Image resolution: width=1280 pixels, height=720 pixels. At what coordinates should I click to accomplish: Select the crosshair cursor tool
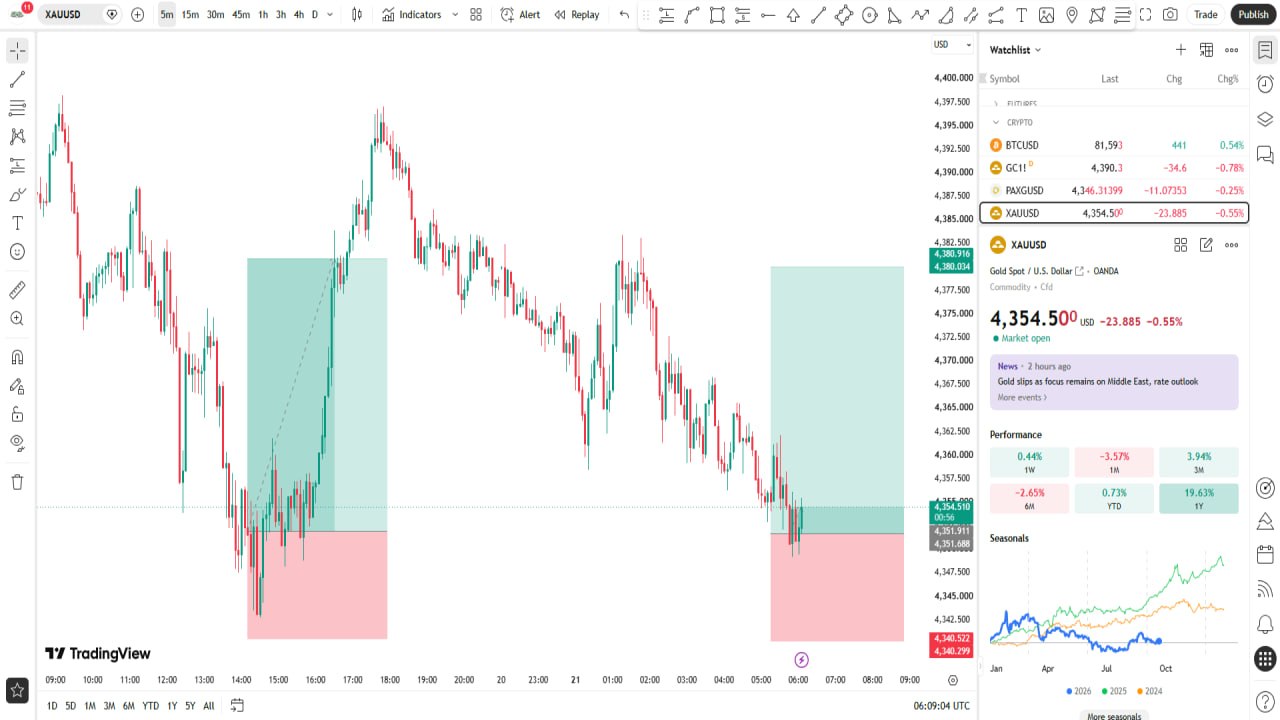[17, 51]
